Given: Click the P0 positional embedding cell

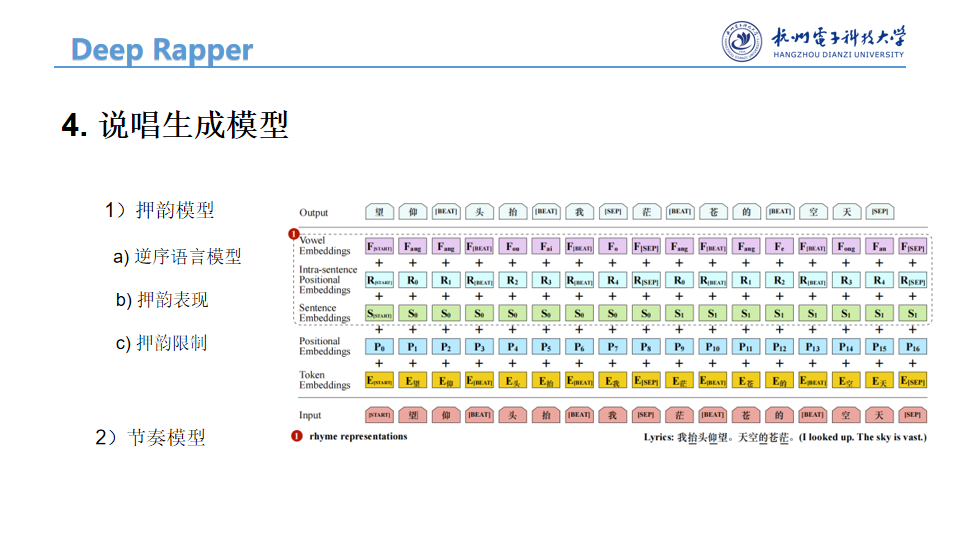Looking at the screenshot, I should tap(380, 347).
